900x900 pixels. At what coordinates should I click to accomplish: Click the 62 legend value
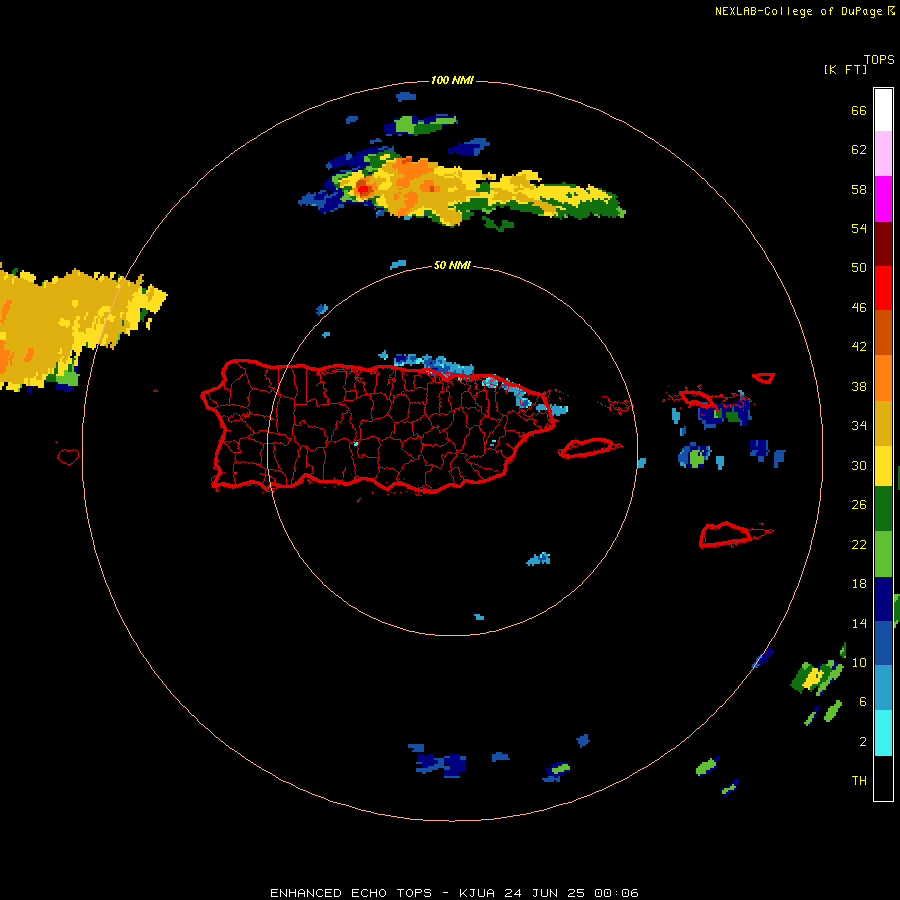[x=859, y=150]
